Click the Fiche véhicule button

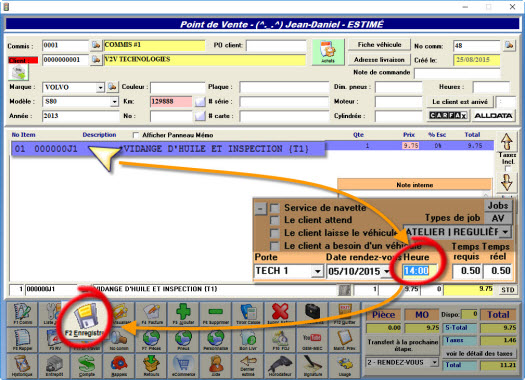click(x=379, y=45)
